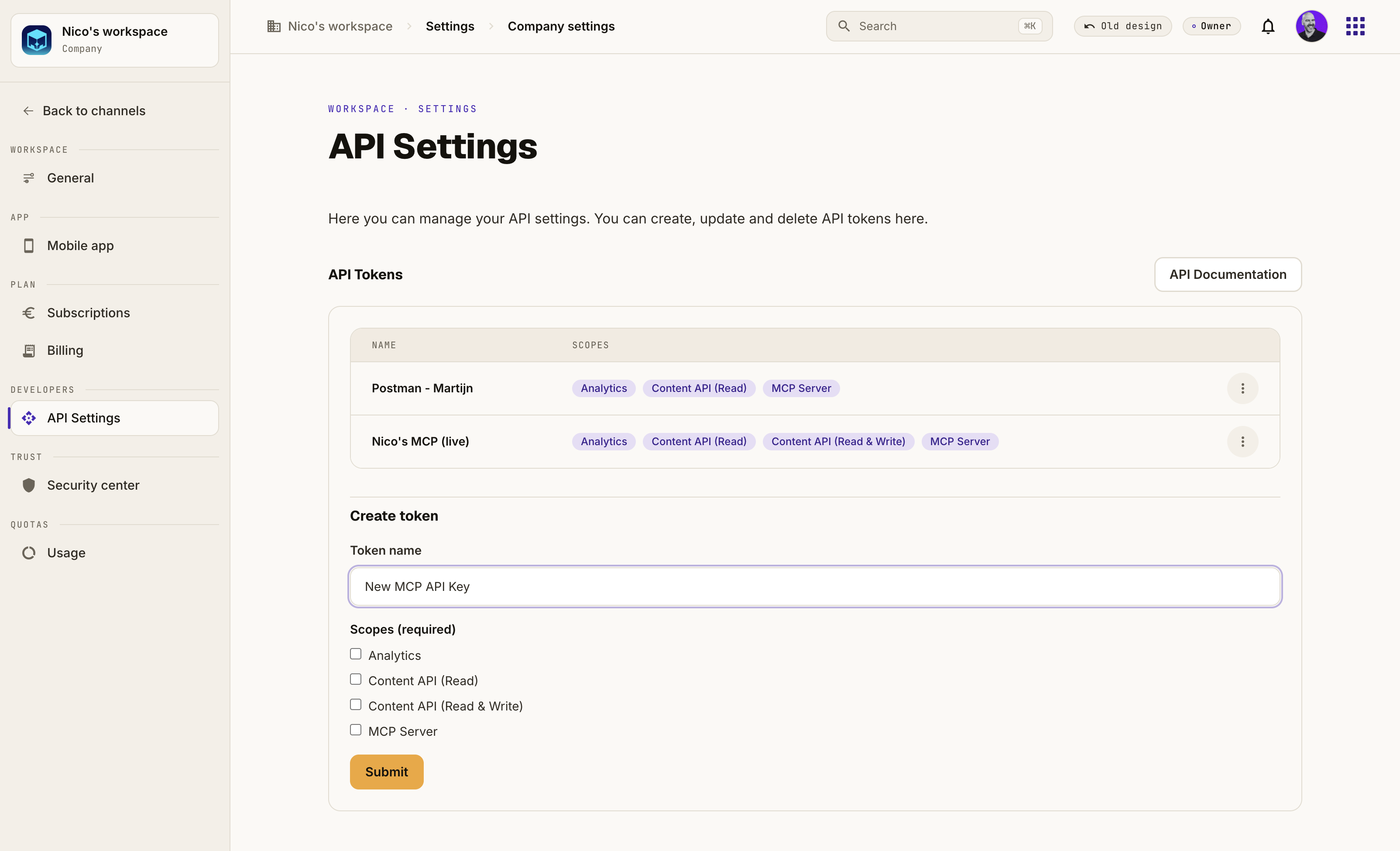Go to Security center page
The height and width of the screenshot is (851, 1400).
[x=114, y=485]
